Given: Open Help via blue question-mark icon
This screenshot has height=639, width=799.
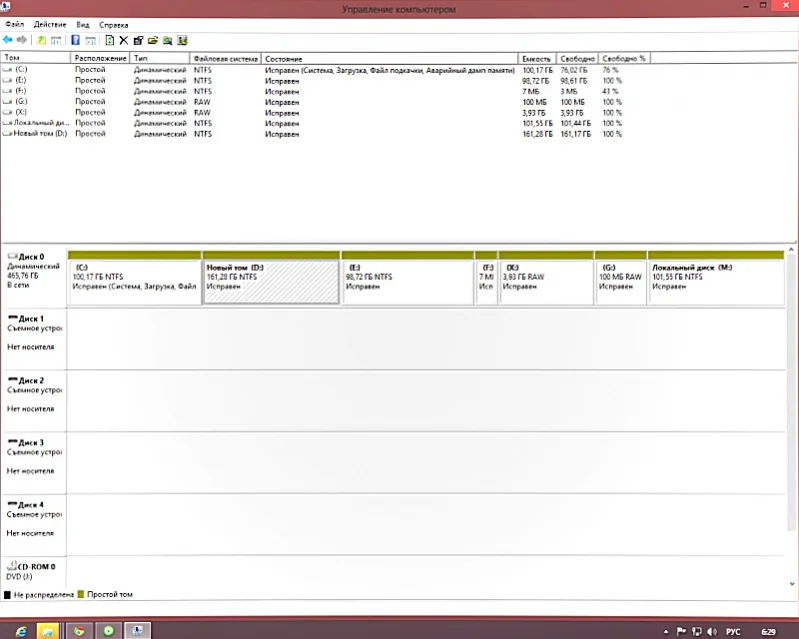Looking at the screenshot, I should [75, 40].
